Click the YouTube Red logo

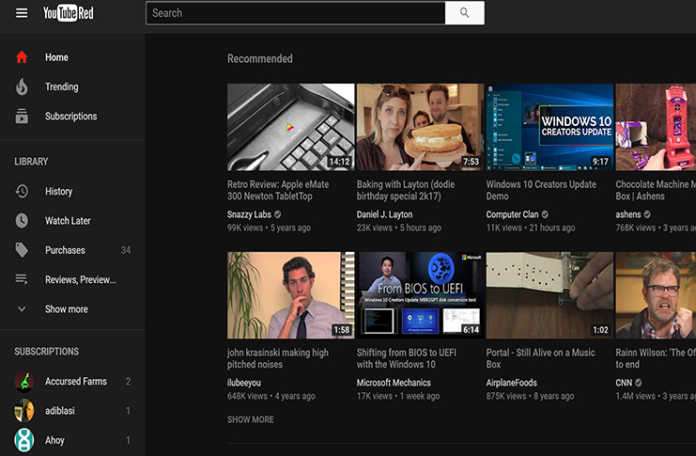pos(68,13)
